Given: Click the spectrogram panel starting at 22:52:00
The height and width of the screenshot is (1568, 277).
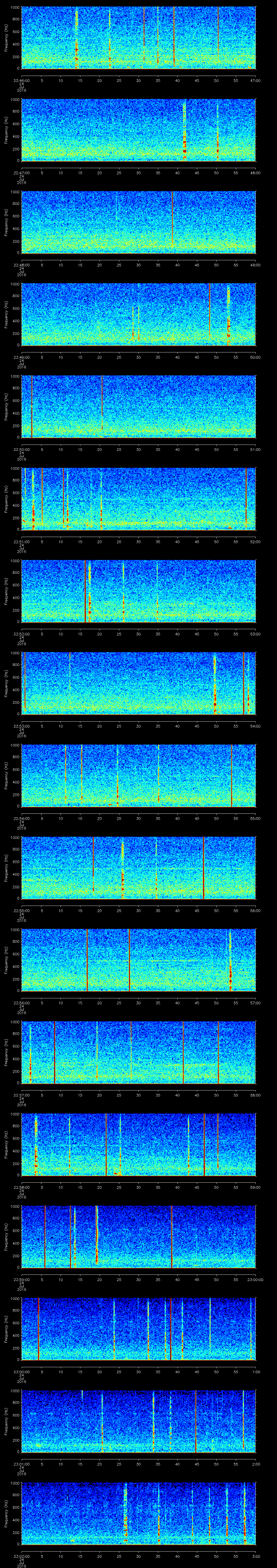Looking at the screenshot, I should click(x=139, y=590).
